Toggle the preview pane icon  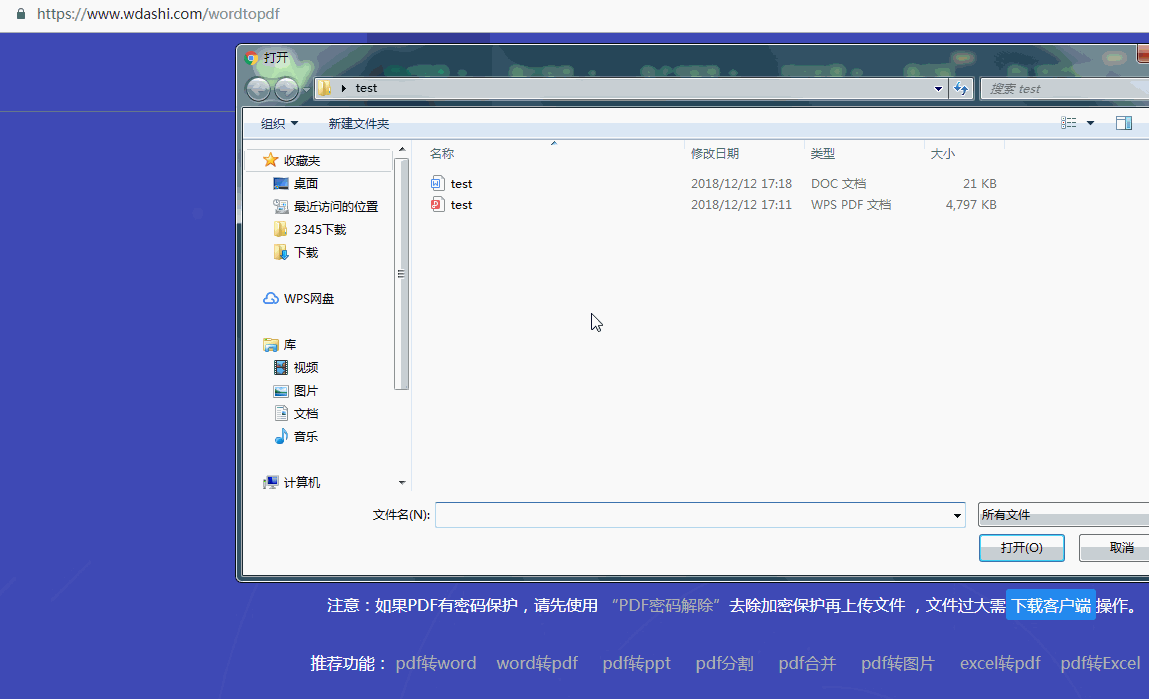[x=1123, y=123]
